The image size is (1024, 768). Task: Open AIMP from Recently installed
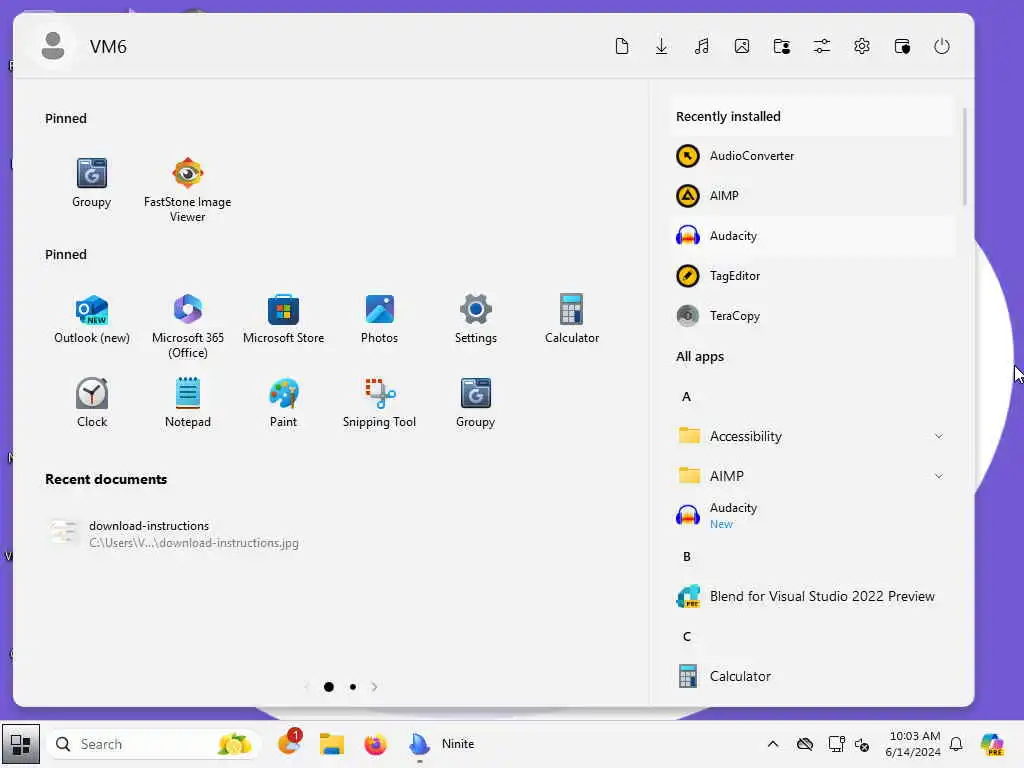(812, 196)
